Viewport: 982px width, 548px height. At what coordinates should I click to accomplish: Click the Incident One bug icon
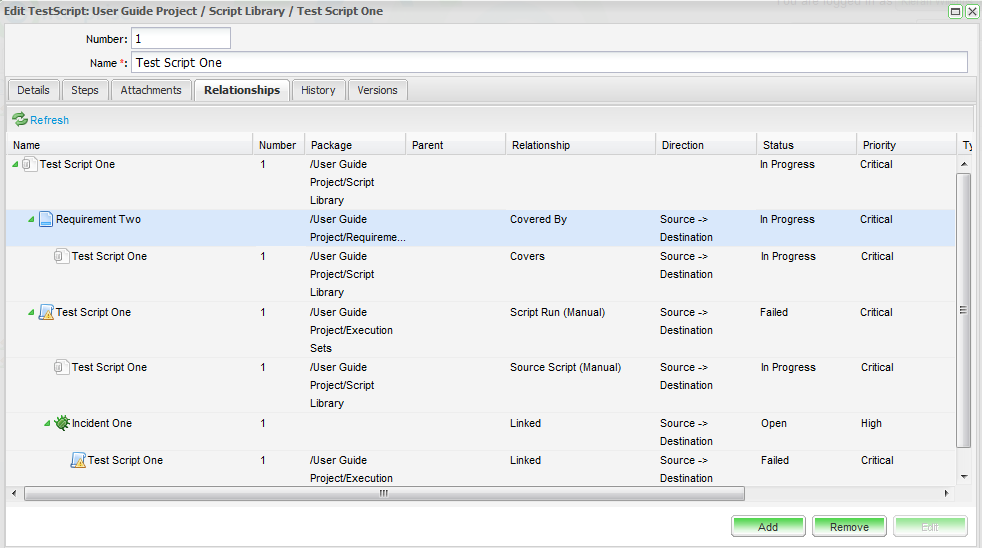point(61,424)
